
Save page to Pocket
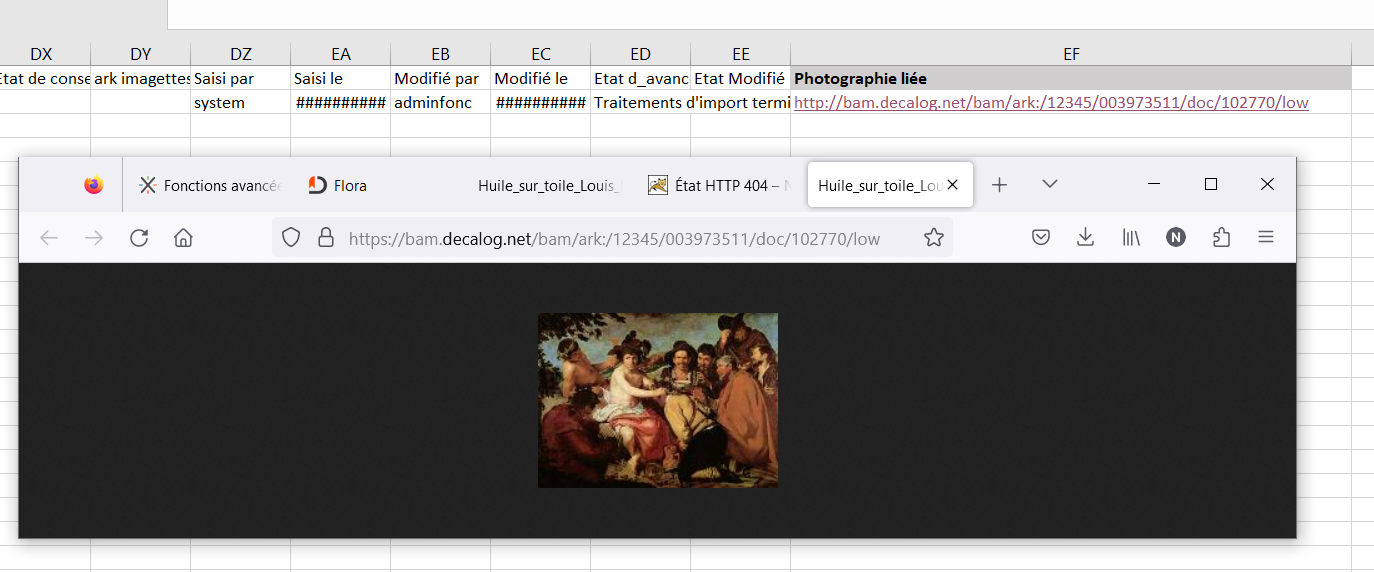pyautogui.click(x=1041, y=238)
